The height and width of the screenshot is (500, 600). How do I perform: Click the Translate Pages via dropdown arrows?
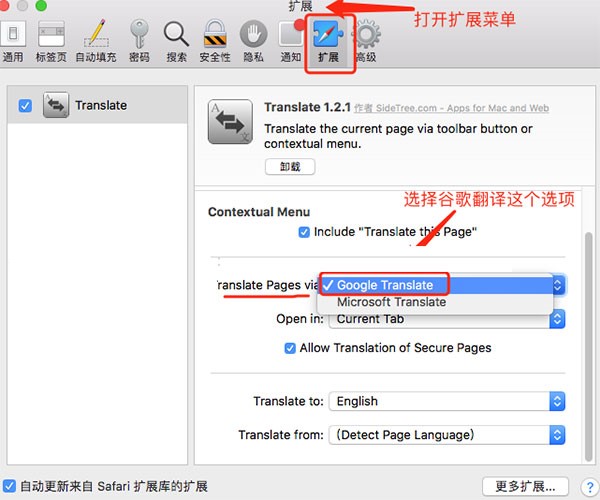(558, 285)
